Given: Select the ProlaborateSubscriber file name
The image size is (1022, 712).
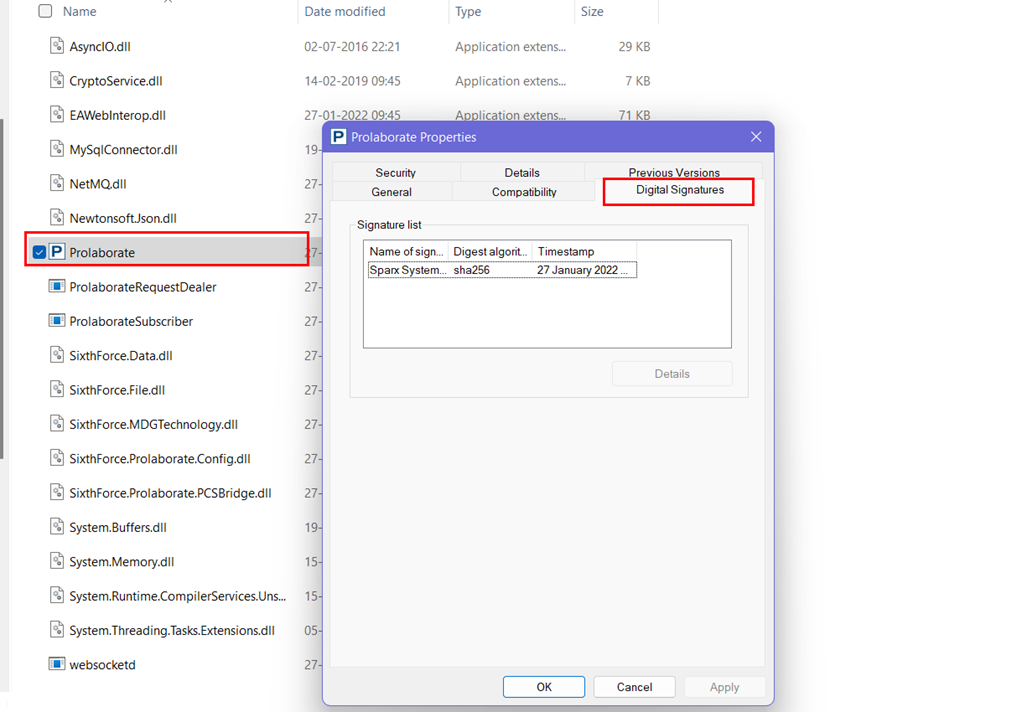Looking at the screenshot, I should point(131,321).
